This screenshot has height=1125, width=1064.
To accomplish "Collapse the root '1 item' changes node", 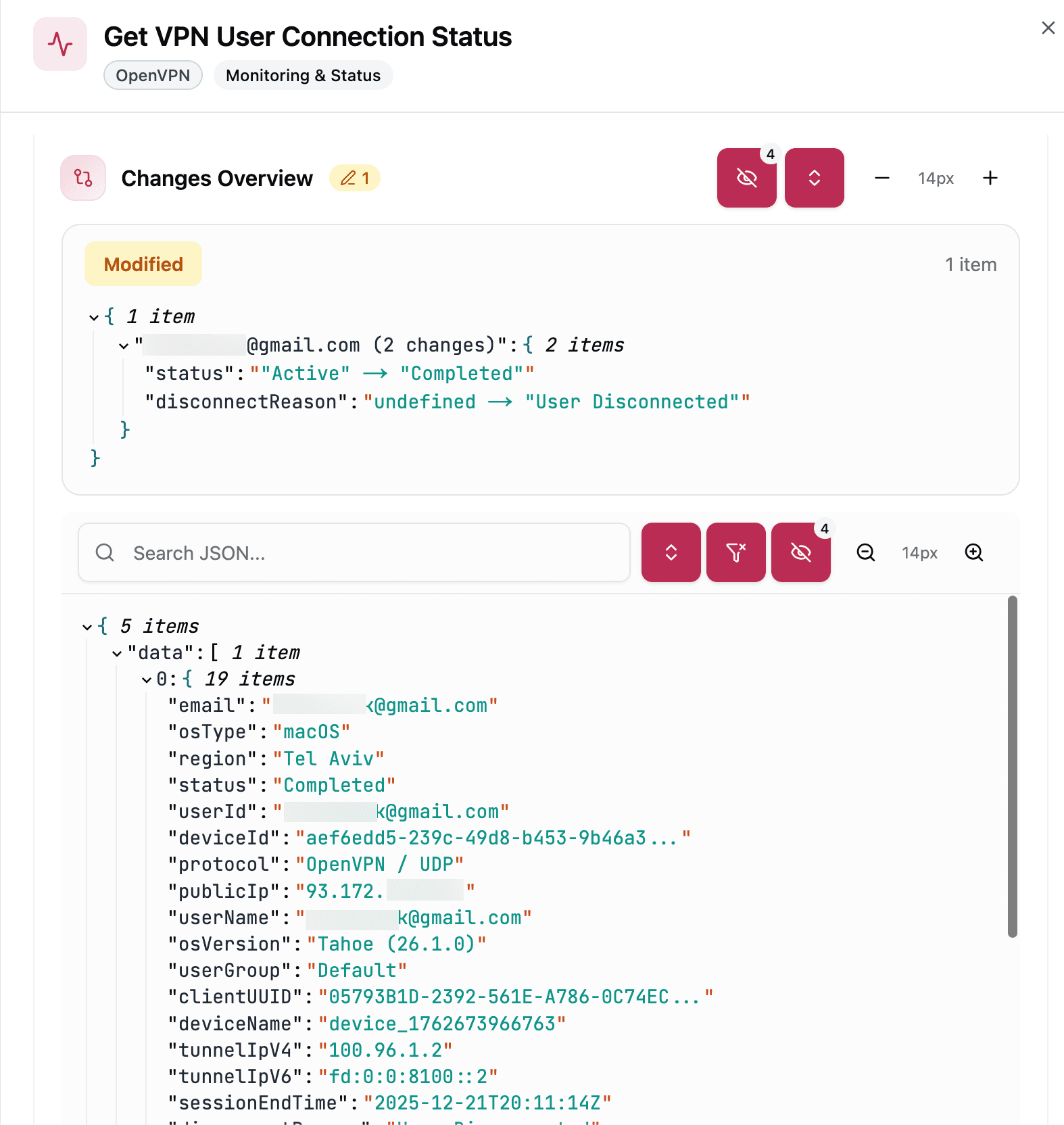I will click(94, 317).
